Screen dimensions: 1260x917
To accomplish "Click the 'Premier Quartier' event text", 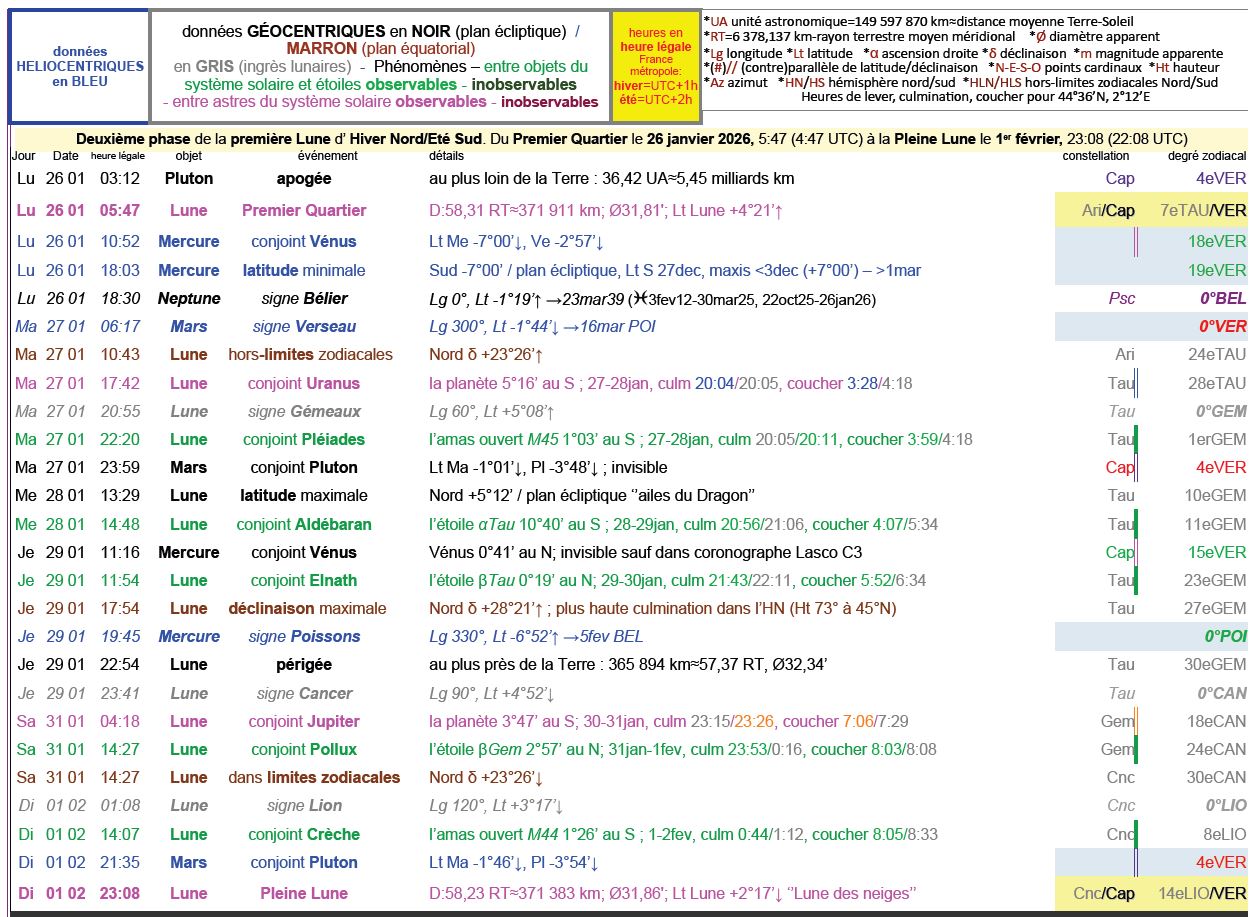I will [x=304, y=210].
